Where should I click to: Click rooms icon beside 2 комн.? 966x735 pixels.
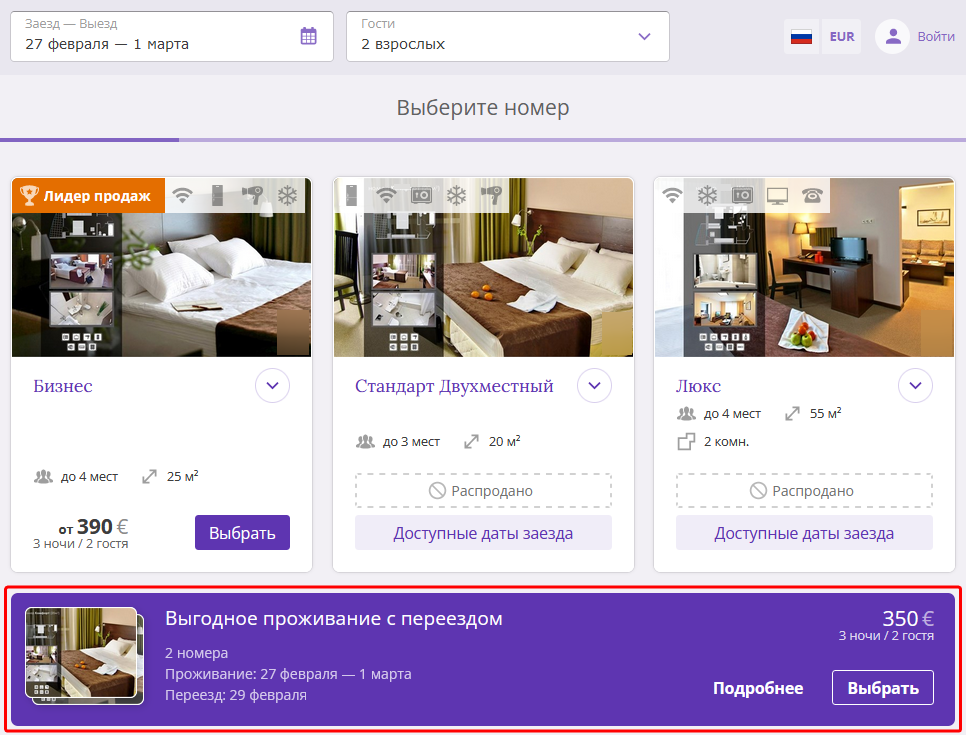pyautogui.click(x=686, y=442)
